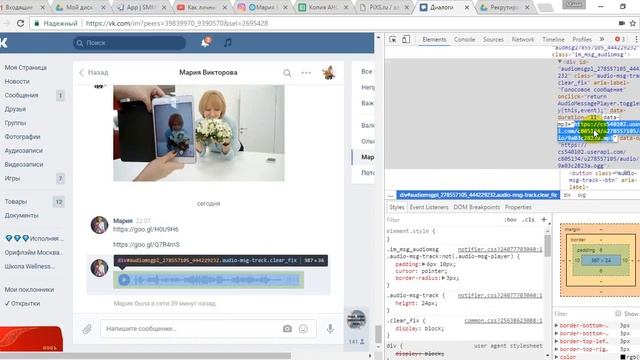This screenshot has width=640, height=360.
Task: Collapse the audiomsg div node triangle
Action: tap(560, 62)
